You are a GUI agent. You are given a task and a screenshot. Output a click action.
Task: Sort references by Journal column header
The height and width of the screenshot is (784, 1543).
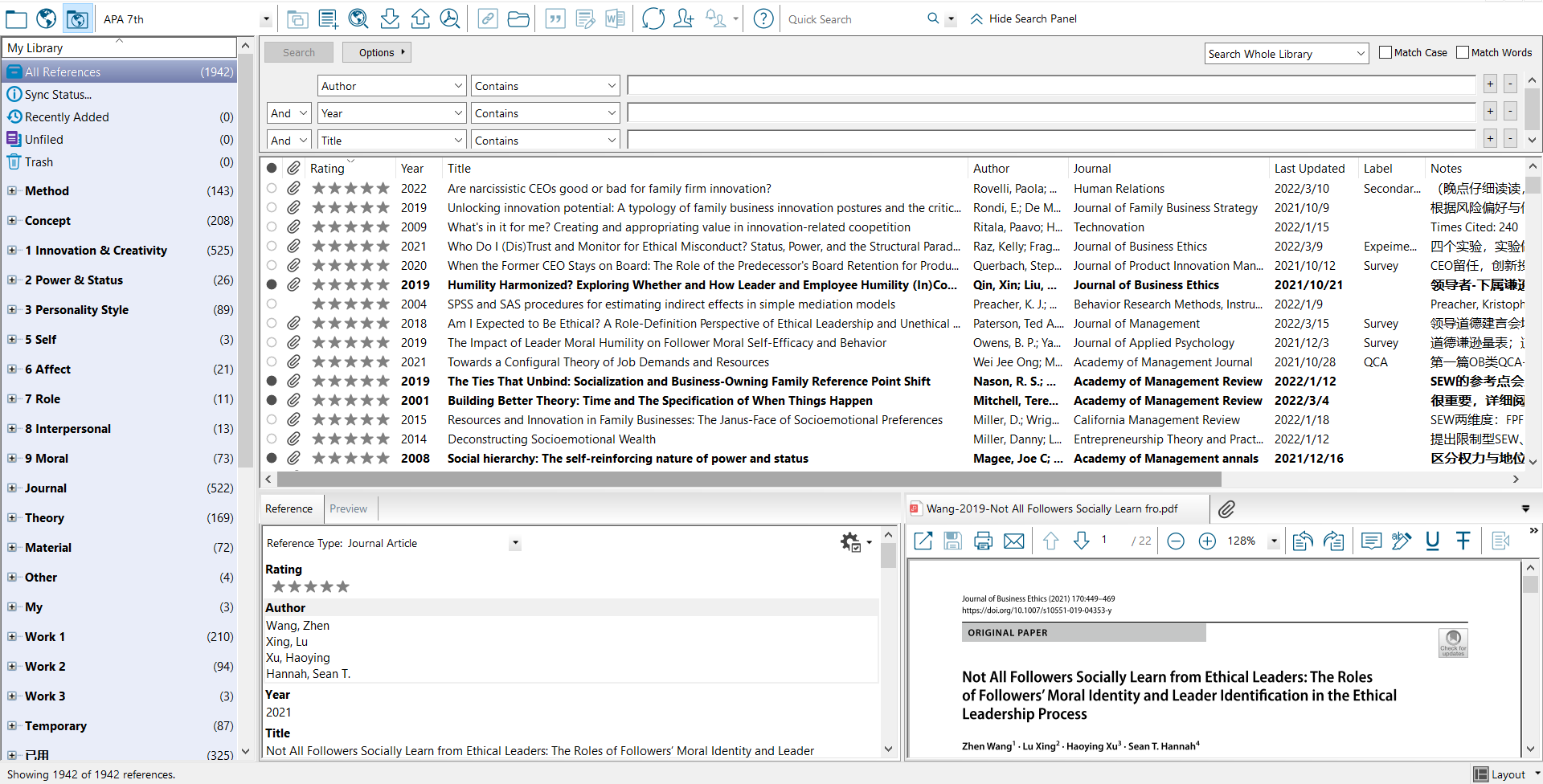pyautogui.click(x=1092, y=169)
